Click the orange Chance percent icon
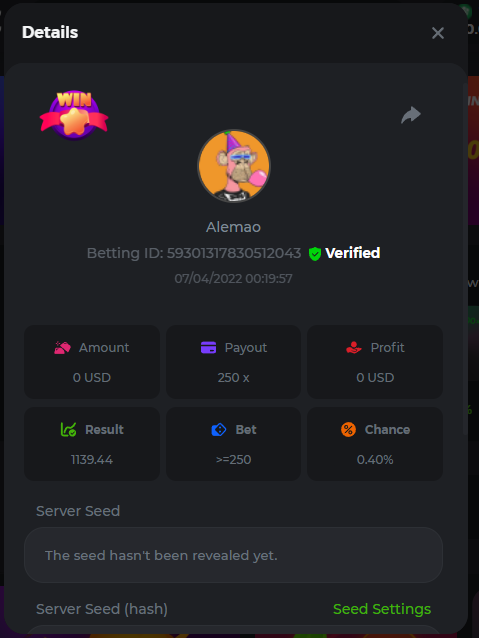The image size is (479, 638). point(348,430)
